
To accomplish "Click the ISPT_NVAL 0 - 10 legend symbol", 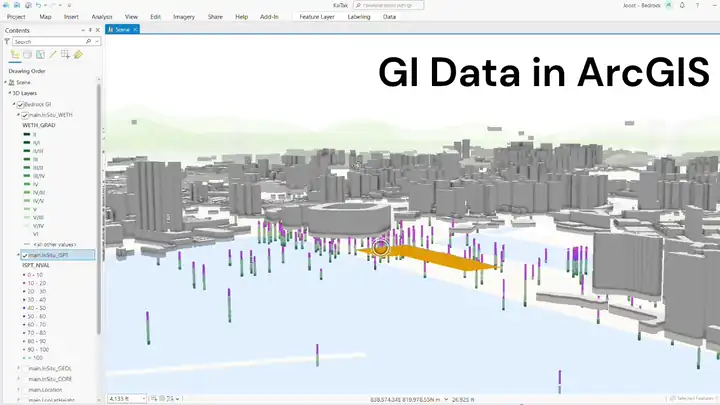I will click(x=24, y=275).
